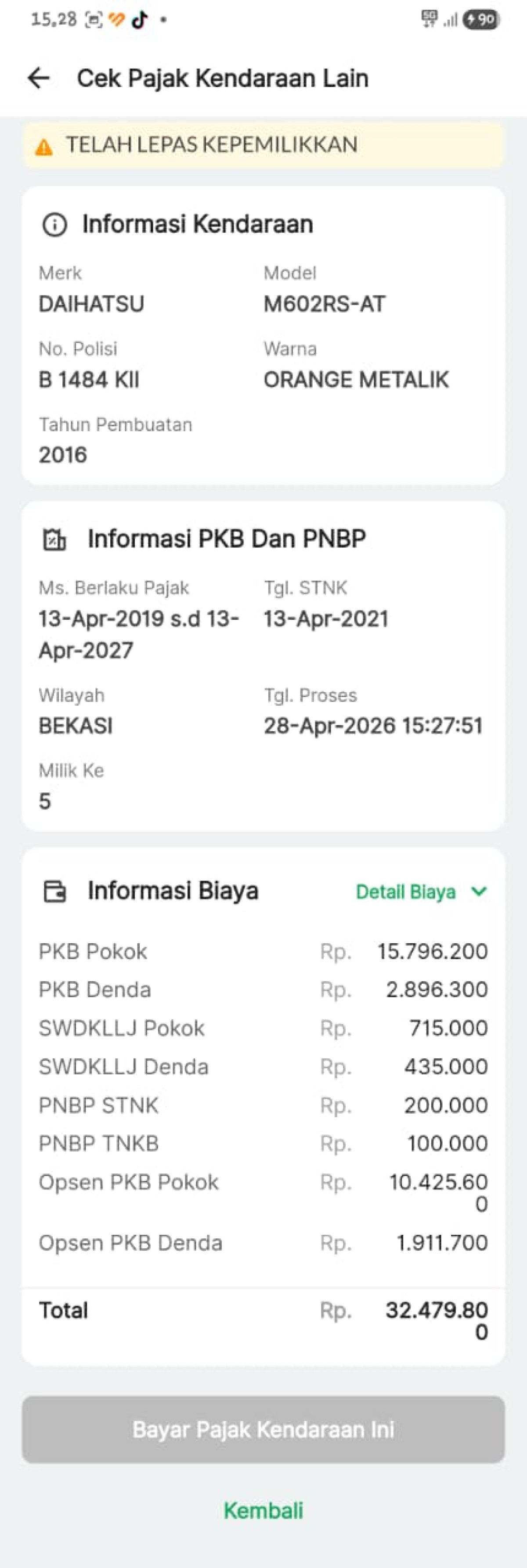This screenshot has width=527, height=1568.
Task: Tap the Tgl. Proses date value
Action: (x=373, y=726)
